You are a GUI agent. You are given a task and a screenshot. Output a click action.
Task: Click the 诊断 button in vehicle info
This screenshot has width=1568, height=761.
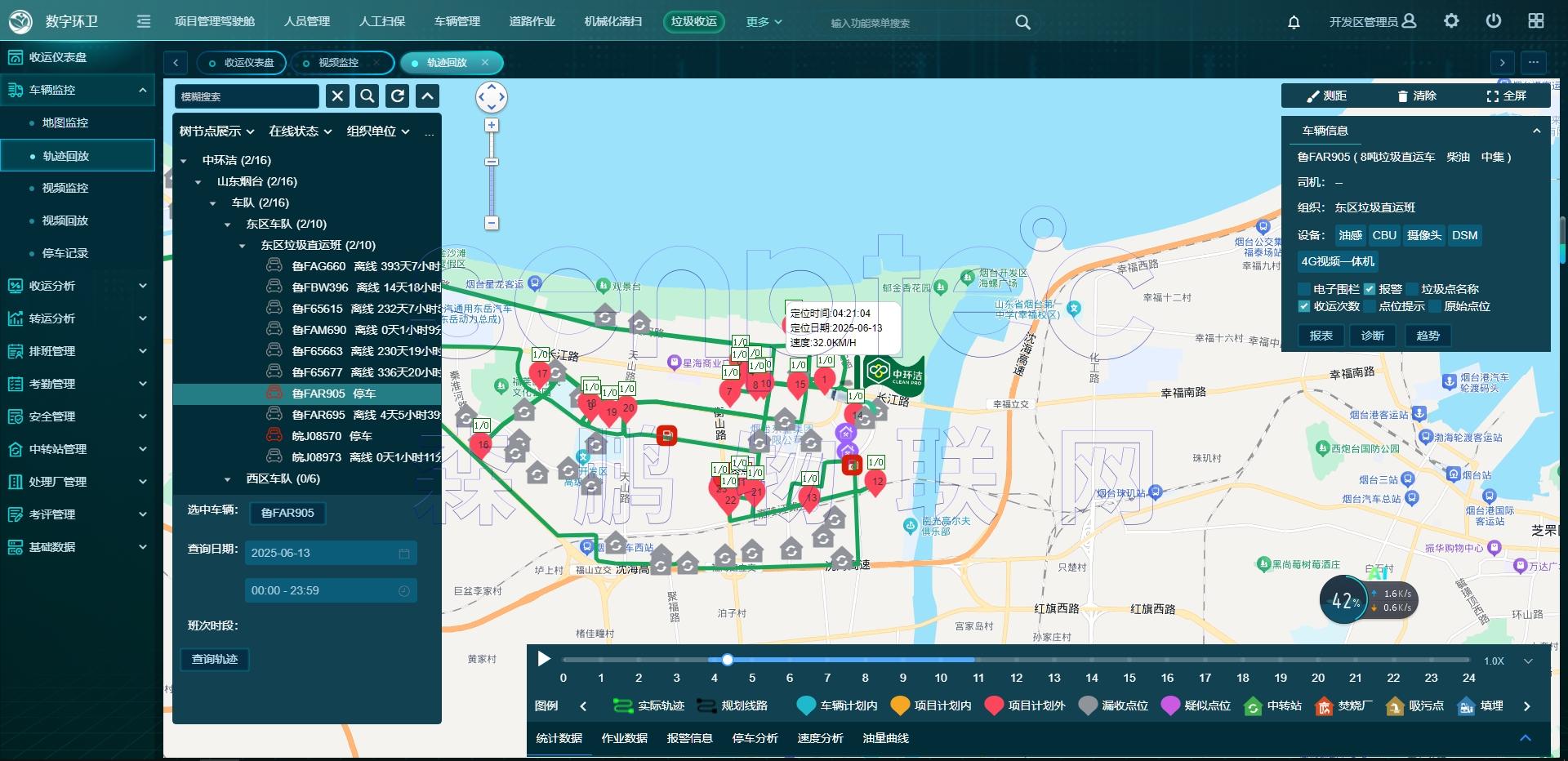(1372, 336)
